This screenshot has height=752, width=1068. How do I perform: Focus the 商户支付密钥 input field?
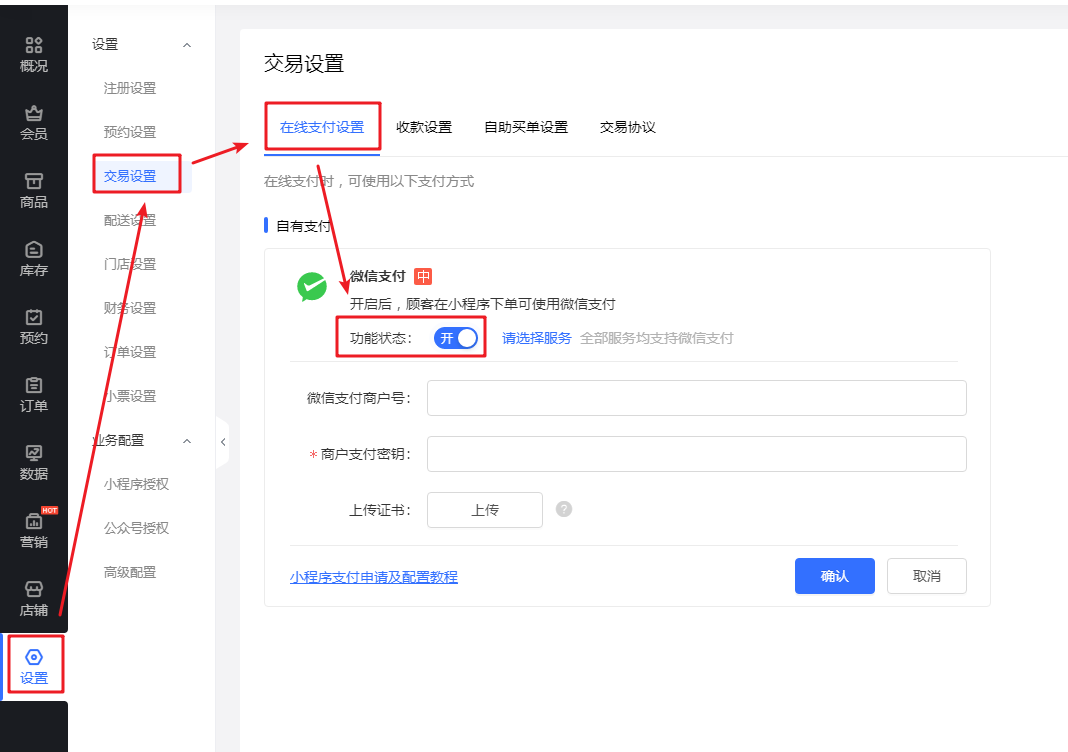(697, 454)
